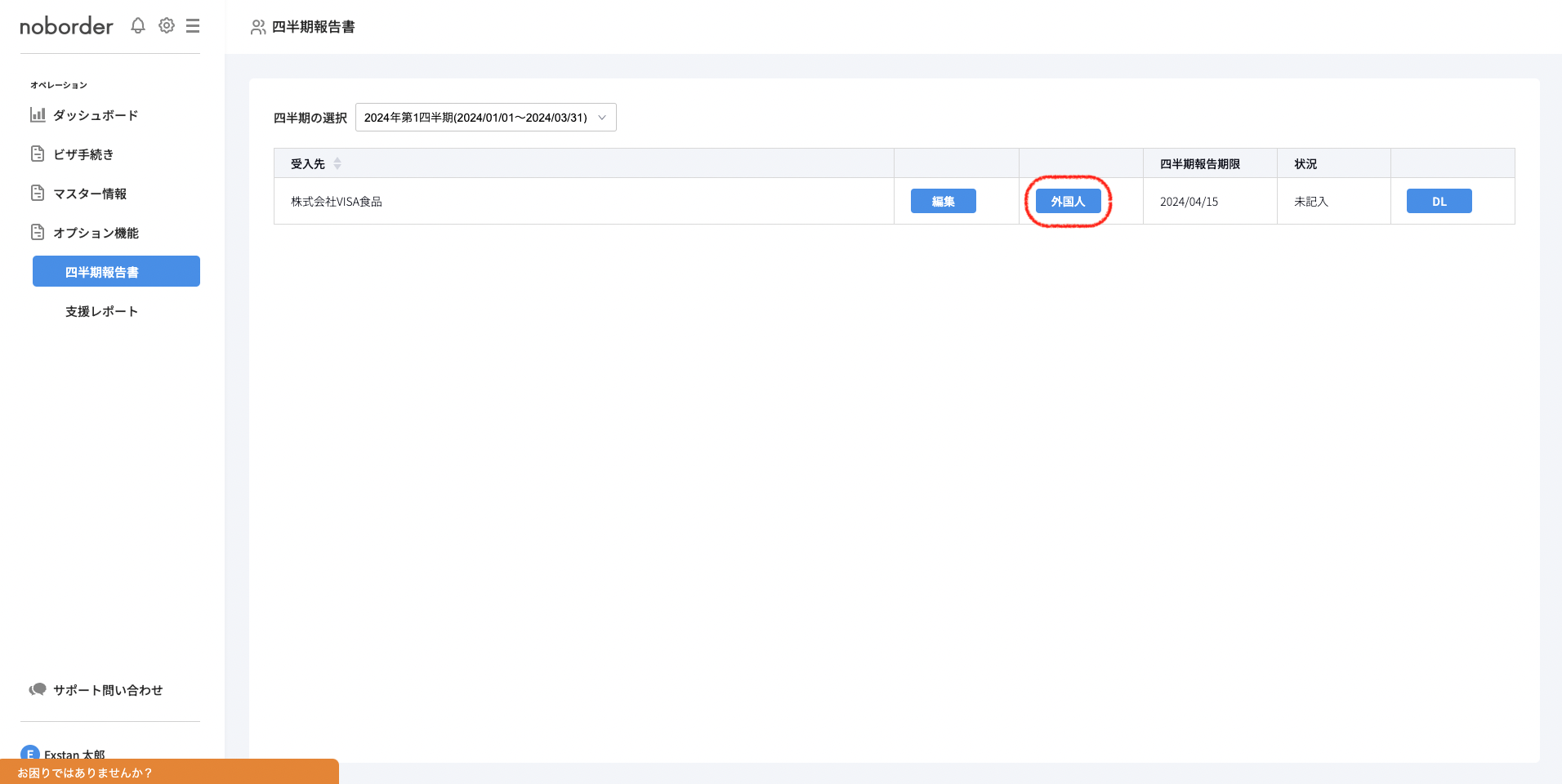This screenshot has width=1562, height=784.
Task: Click the マスター情報 document icon
Action: click(38, 194)
